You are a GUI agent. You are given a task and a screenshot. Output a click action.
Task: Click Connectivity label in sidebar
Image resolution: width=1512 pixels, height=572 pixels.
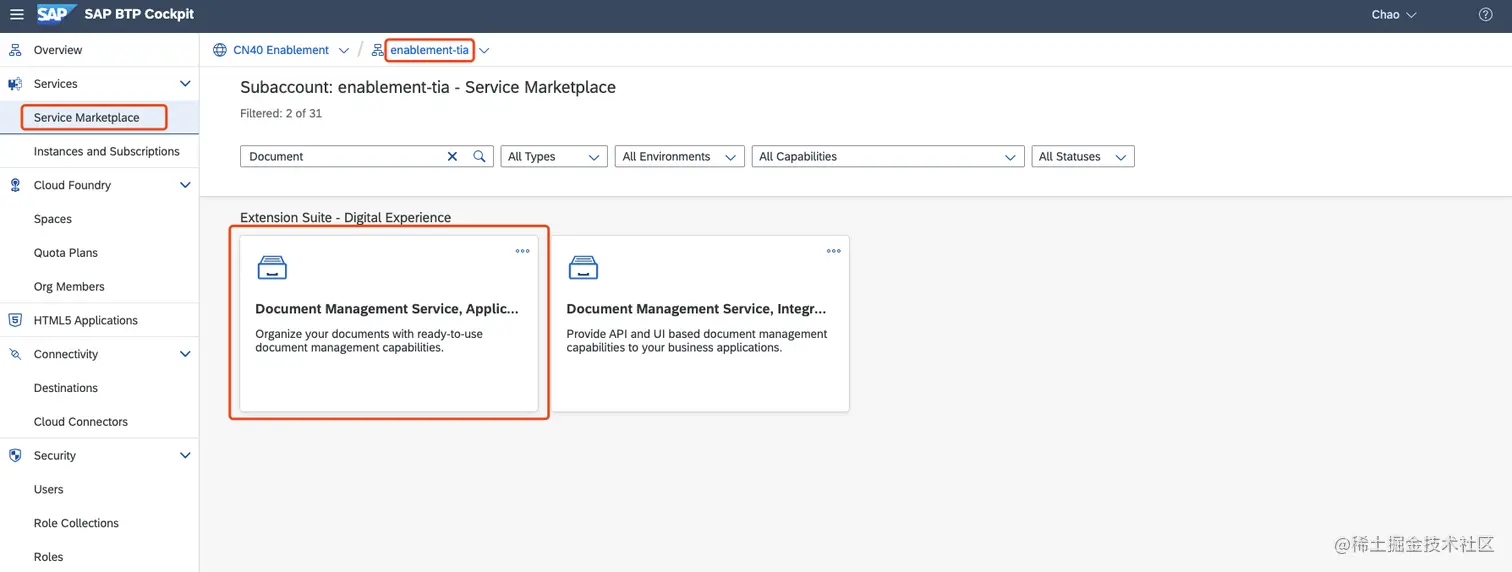coord(66,354)
